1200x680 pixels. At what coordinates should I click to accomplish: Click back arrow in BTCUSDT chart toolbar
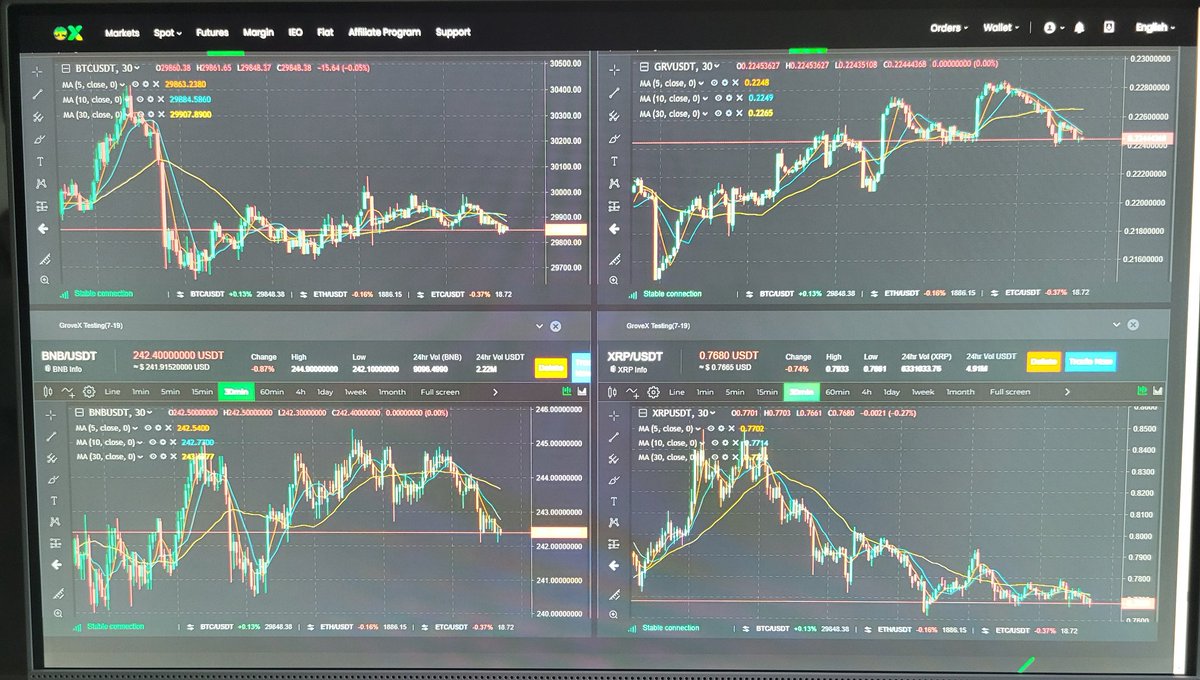click(x=42, y=229)
